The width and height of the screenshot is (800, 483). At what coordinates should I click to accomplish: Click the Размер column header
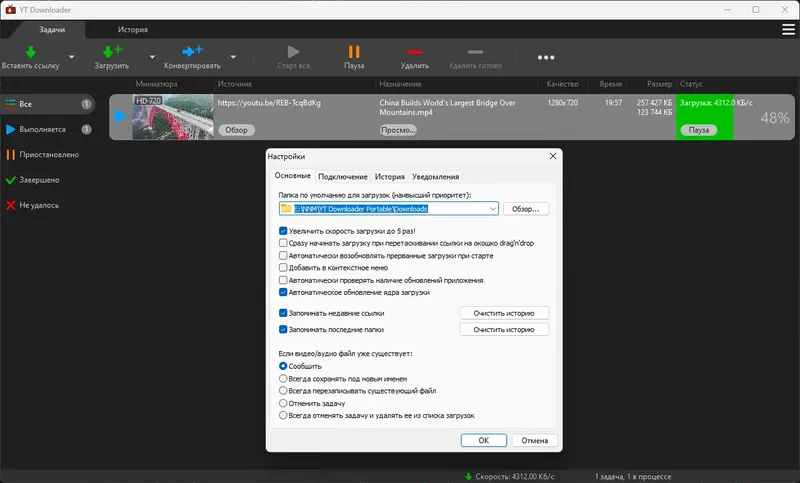[659, 84]
